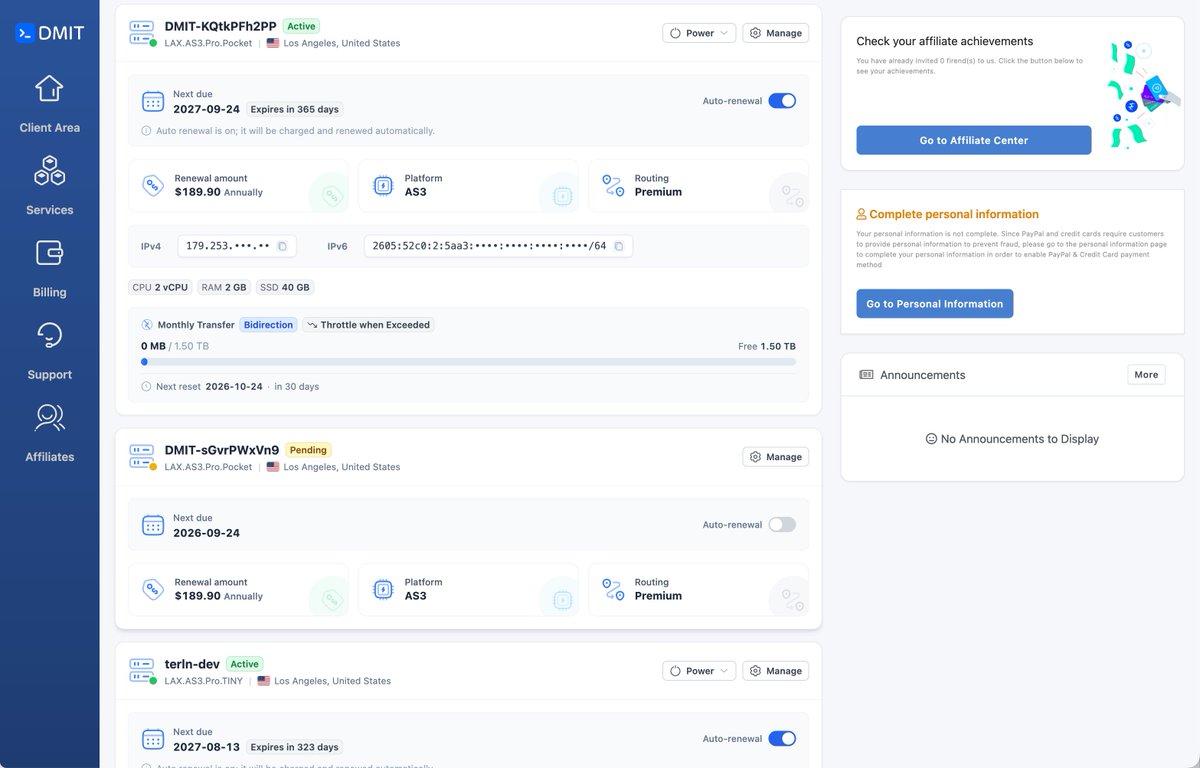Click the person icon by Complete personal information
Image resolution: width=1200 pixels, height=768 pixels.
(861, 214)
